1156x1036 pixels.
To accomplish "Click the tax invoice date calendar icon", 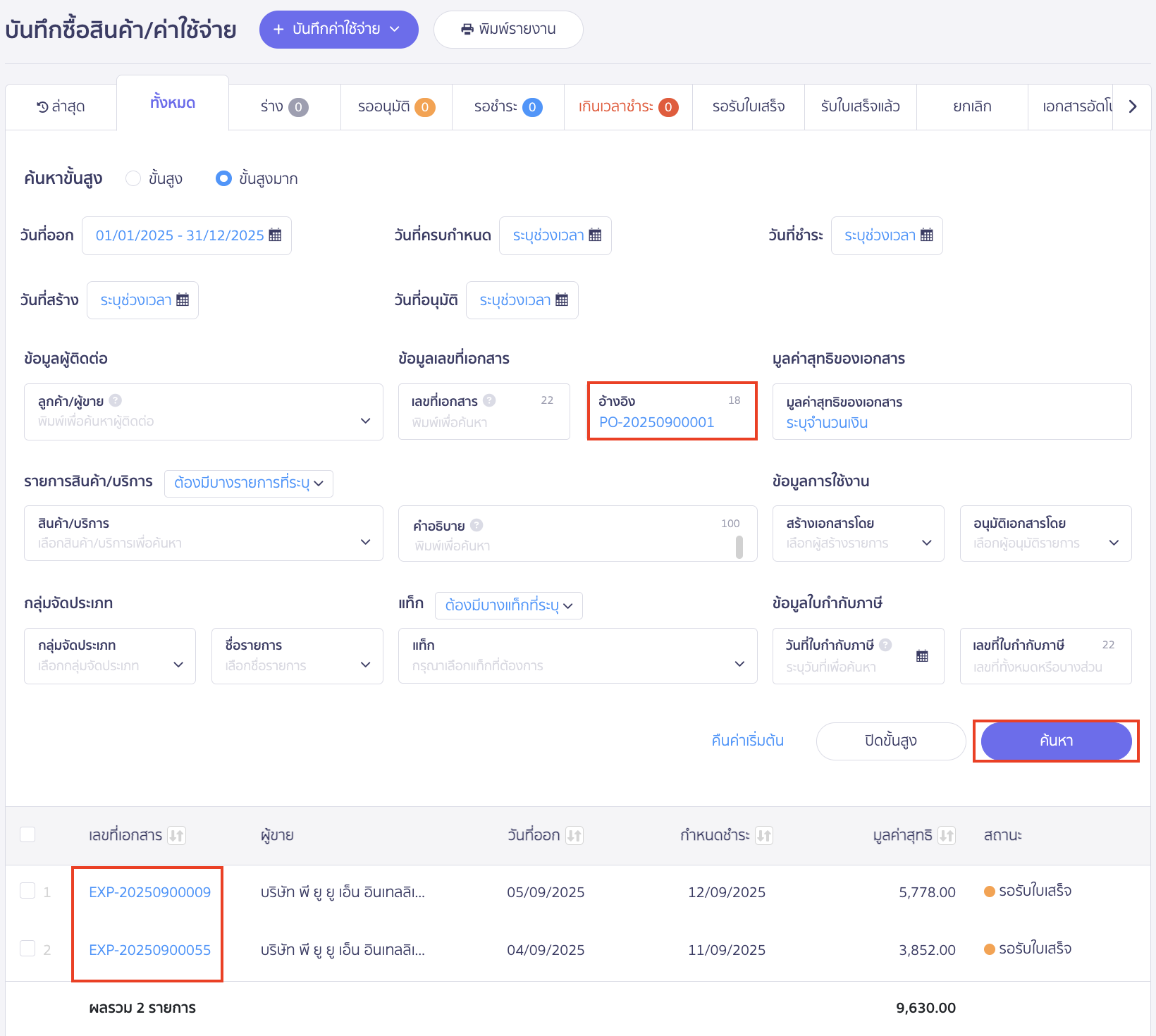I will click(x=922, y=656).
